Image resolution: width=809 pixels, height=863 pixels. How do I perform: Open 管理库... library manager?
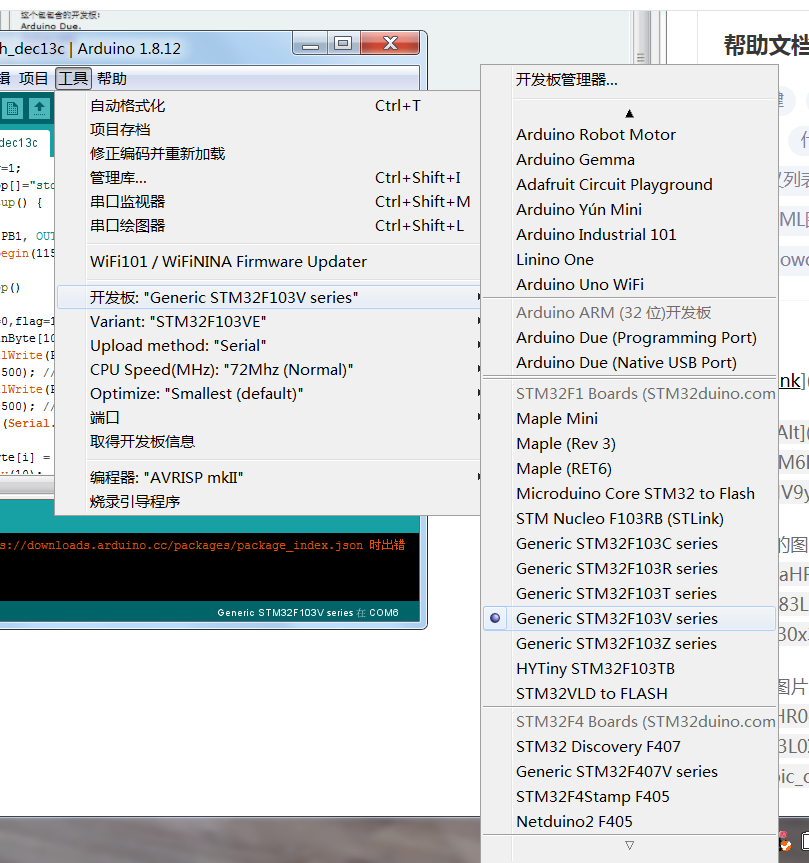[268, 178]
